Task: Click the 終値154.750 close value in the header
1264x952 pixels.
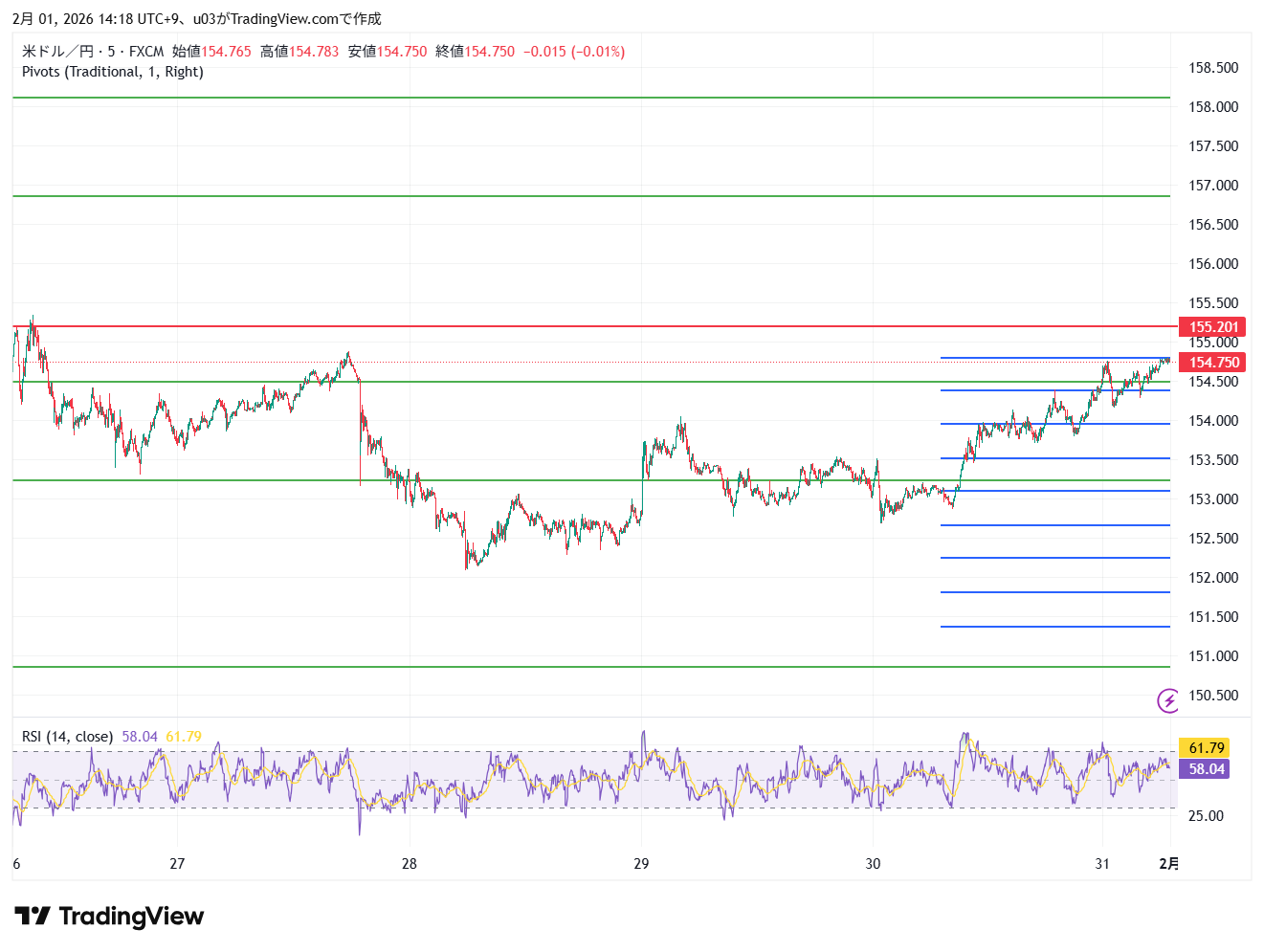Action: (475, 52)
